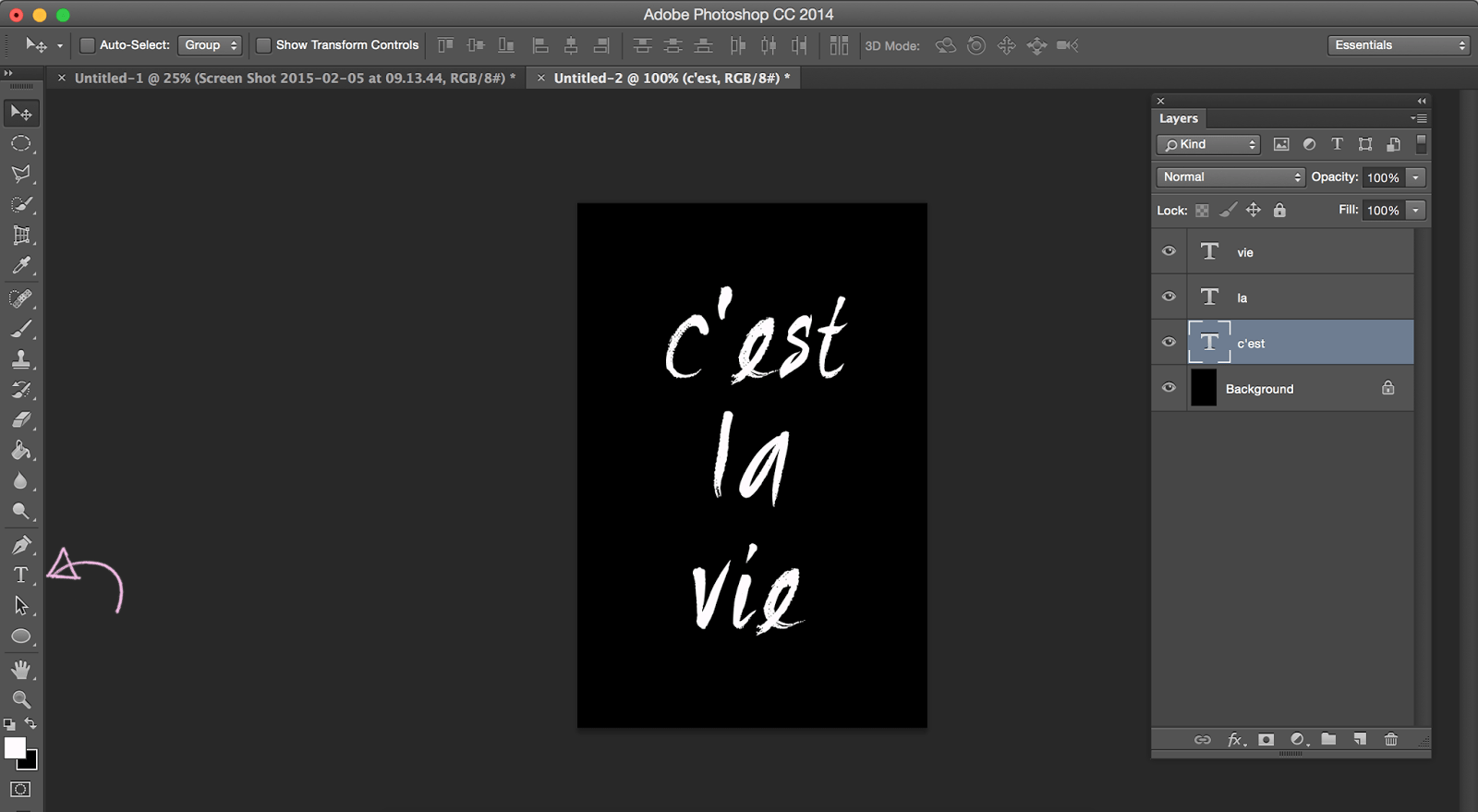Select the Hand tool

coord(21,669)
